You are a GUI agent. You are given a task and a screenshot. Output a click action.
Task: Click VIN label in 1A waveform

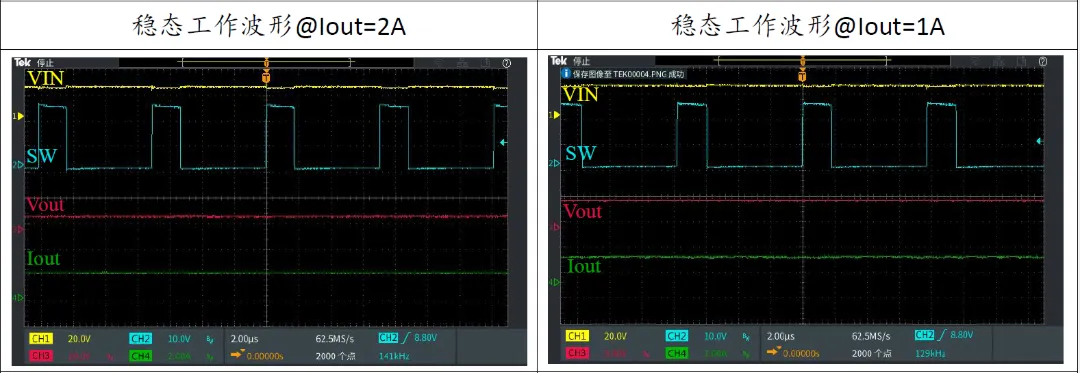point(581,94)
